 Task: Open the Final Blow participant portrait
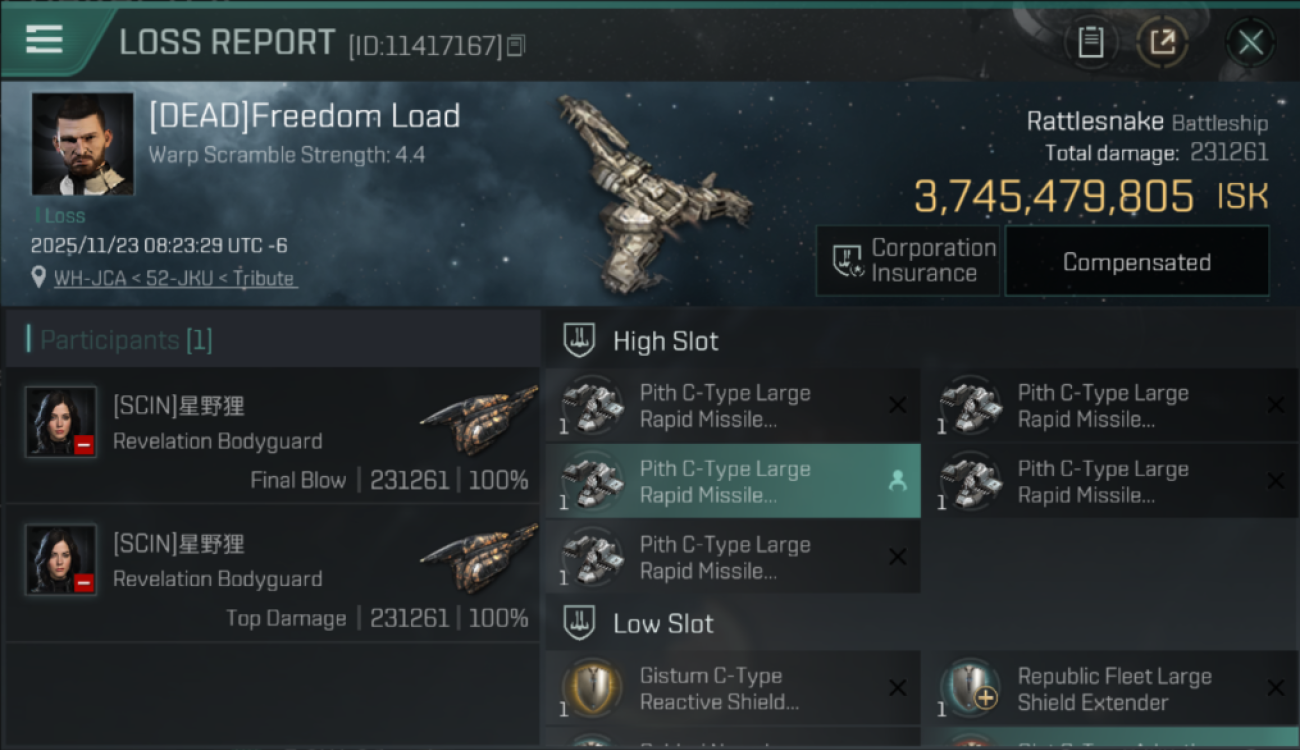coord(61,422)
